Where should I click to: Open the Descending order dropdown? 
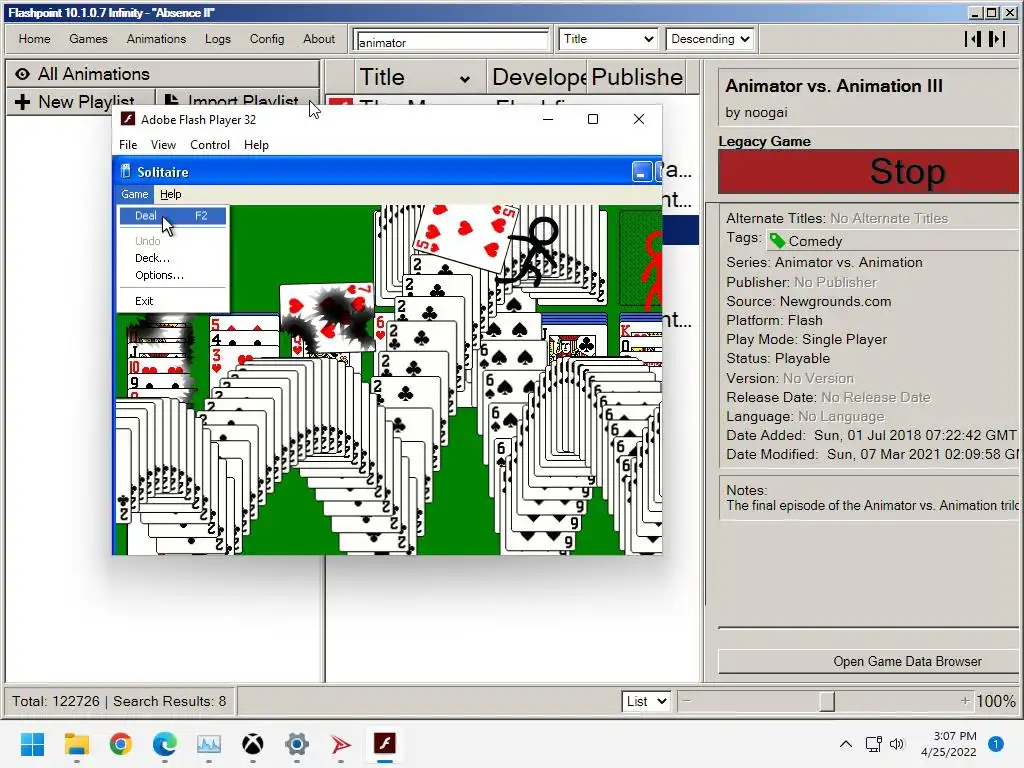point(711,39)
